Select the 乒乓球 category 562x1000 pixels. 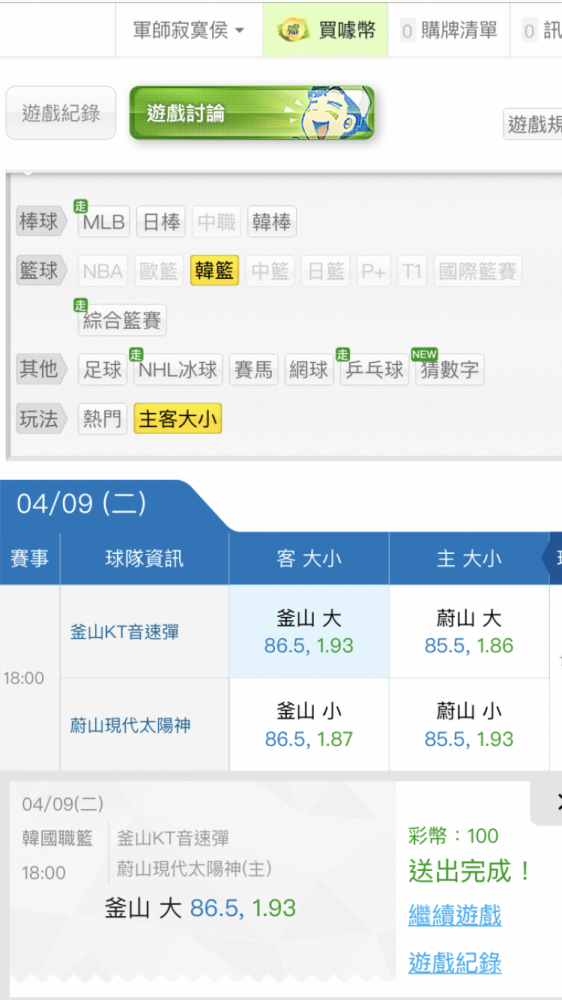tap(374, 370)
